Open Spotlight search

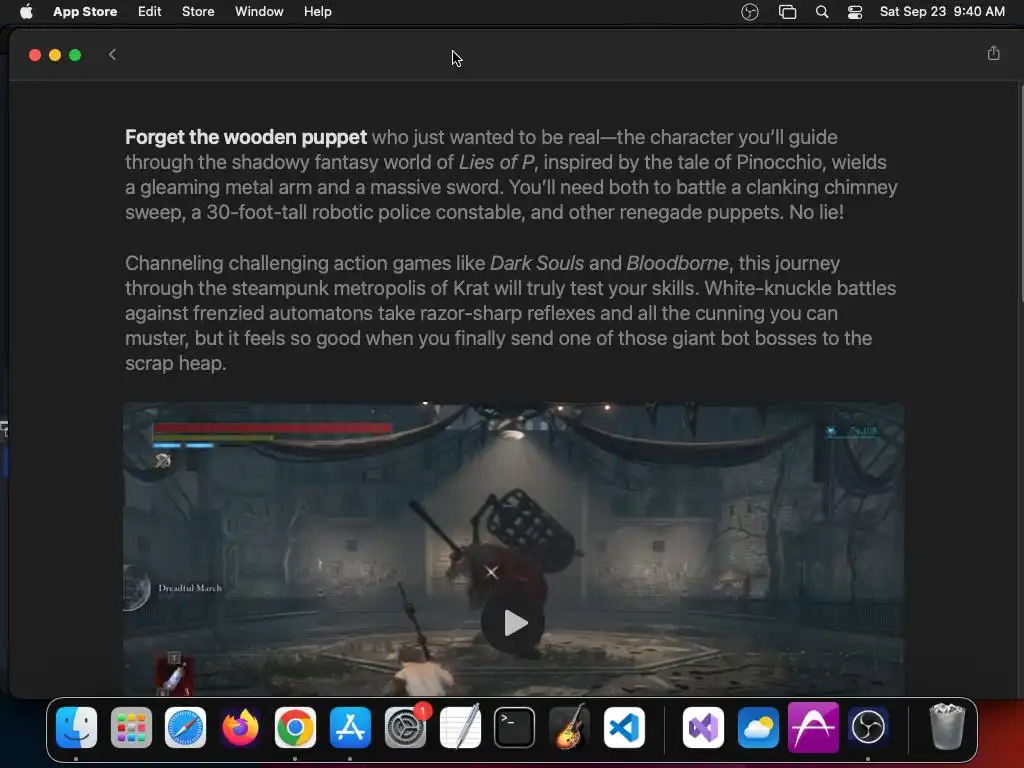click(822, 12)
